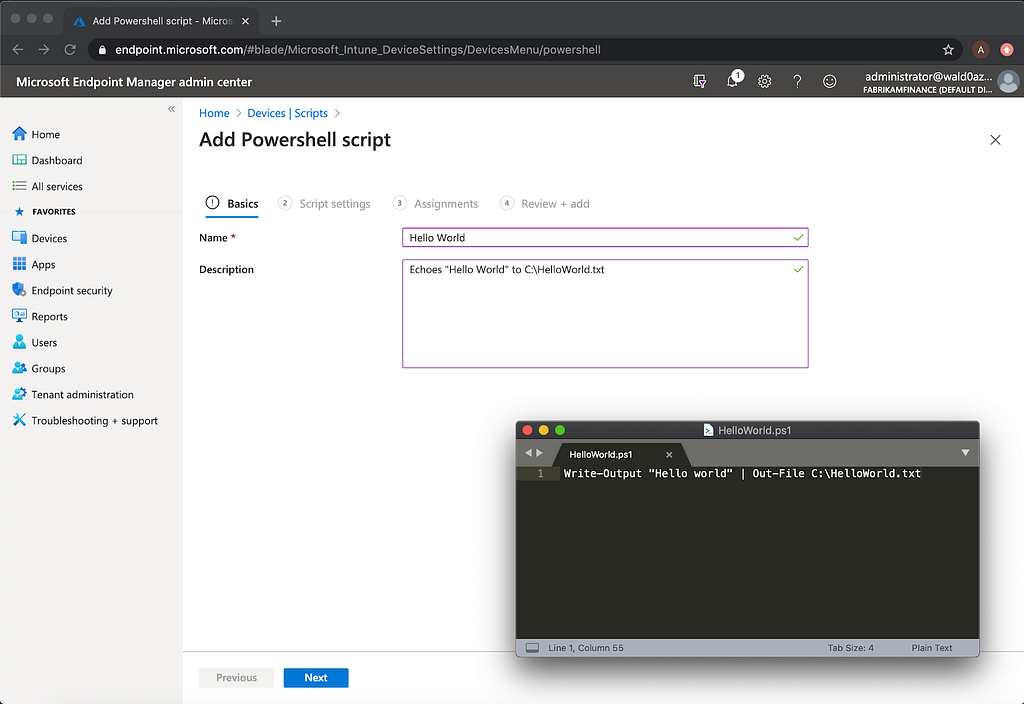Open the settings gear in header
The height and width of the screenshot is (704, 1024).
click(764, 82)
